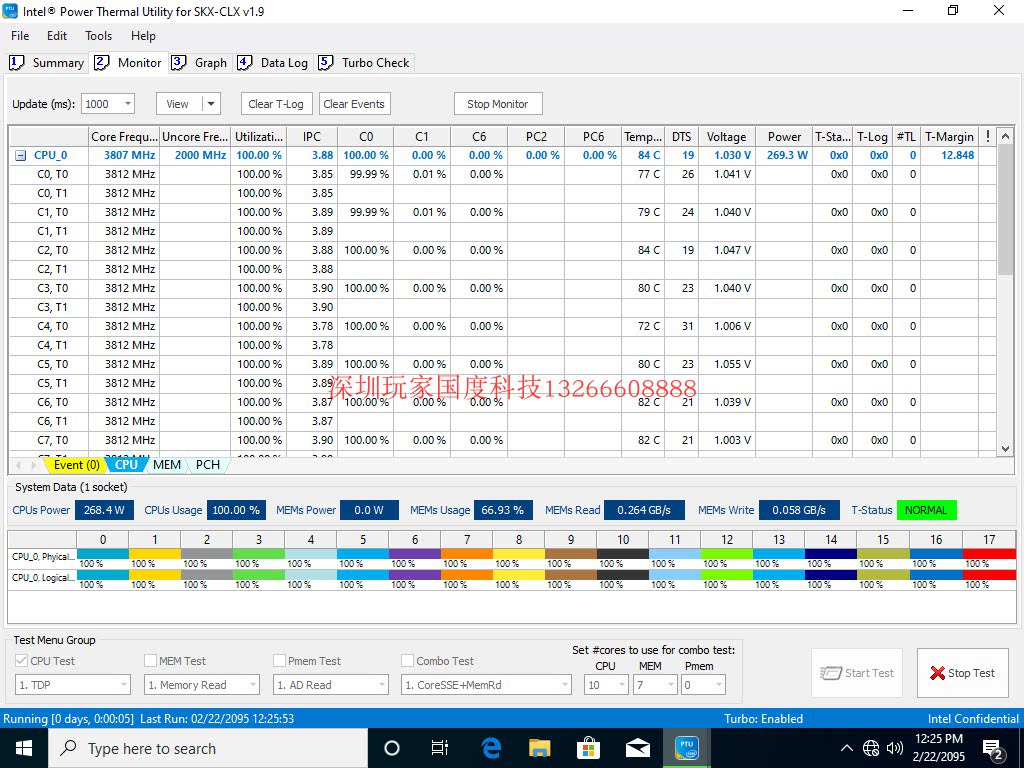Open Task View on the taskbar
The image size is (1024, 768).
(440, 748)
